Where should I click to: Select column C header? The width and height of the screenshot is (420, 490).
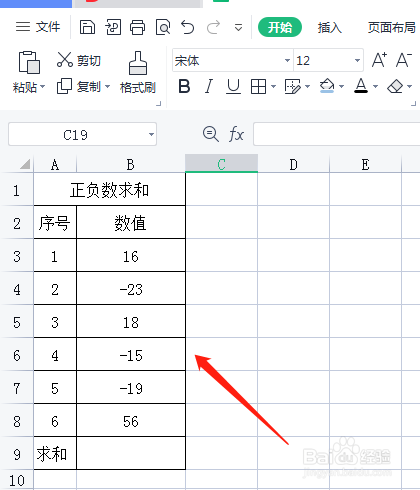coord(221,163)
